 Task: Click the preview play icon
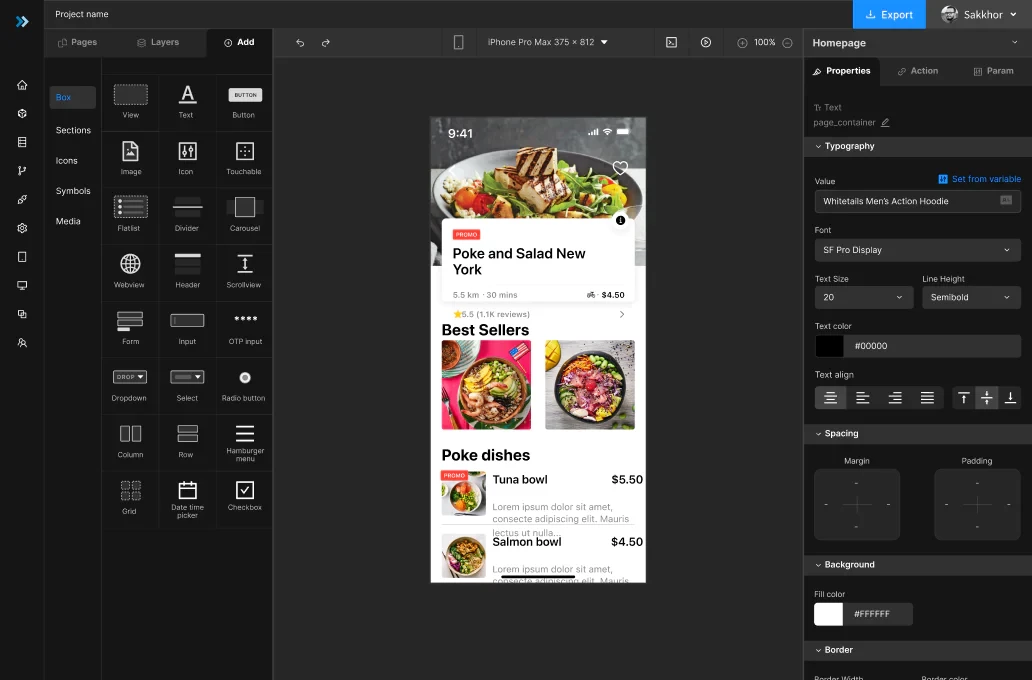point(706,43)
